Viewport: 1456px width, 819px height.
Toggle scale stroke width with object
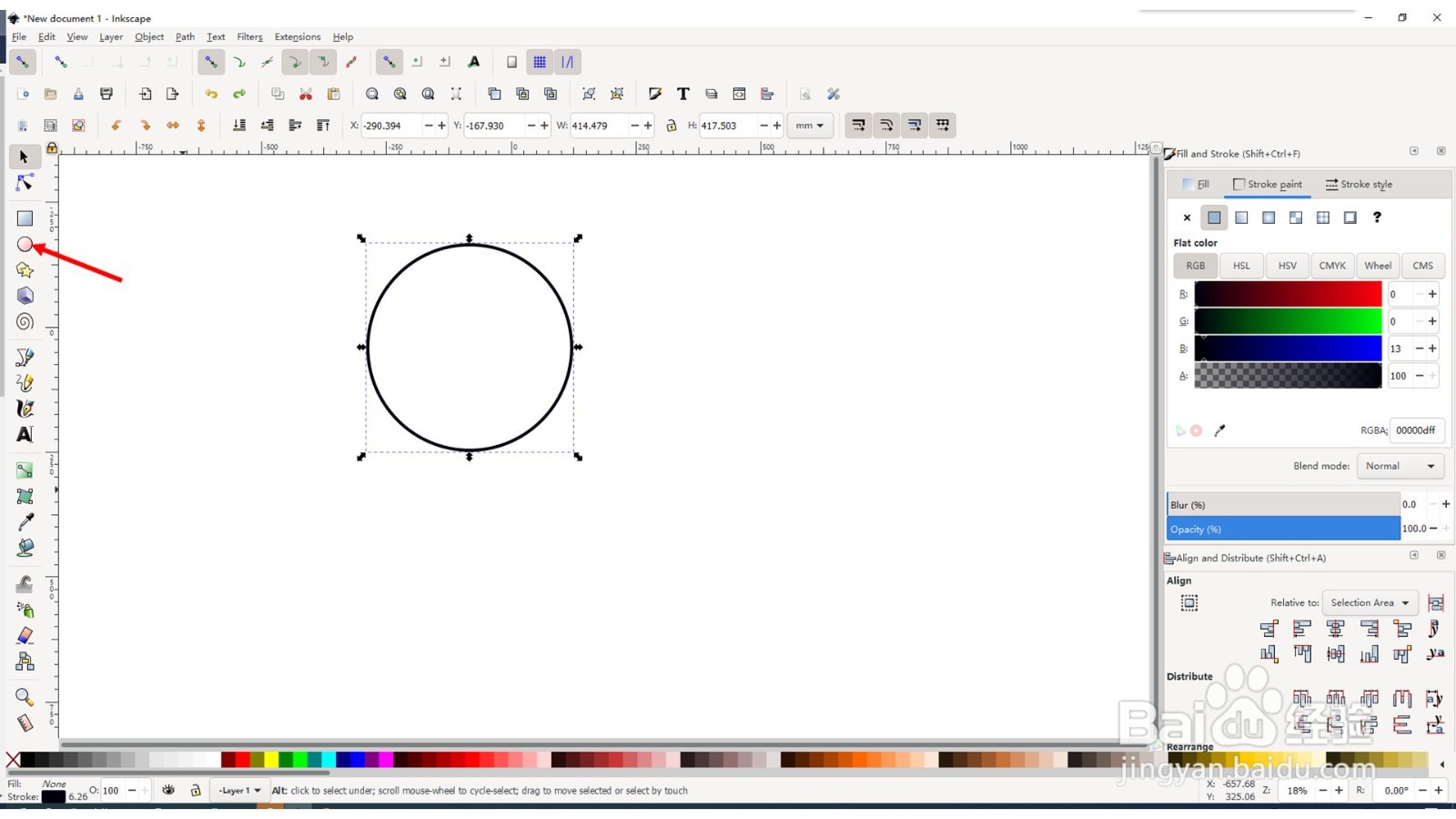coord(858,126)
